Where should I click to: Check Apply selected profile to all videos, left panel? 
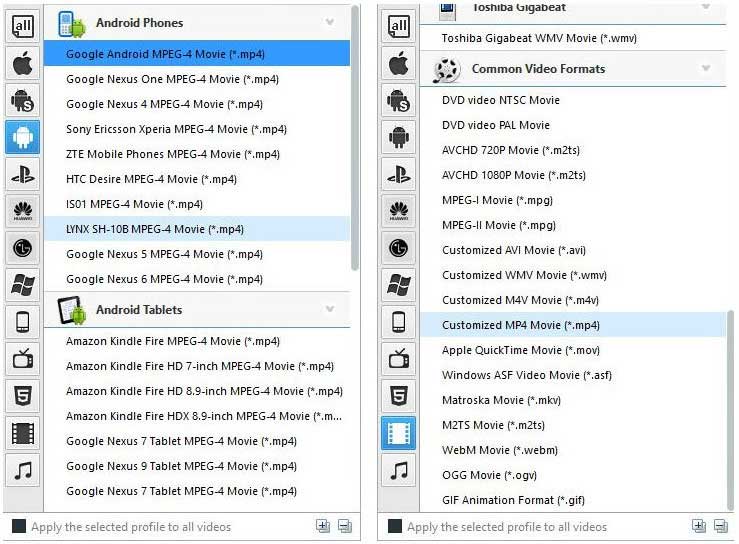[19, 526]
